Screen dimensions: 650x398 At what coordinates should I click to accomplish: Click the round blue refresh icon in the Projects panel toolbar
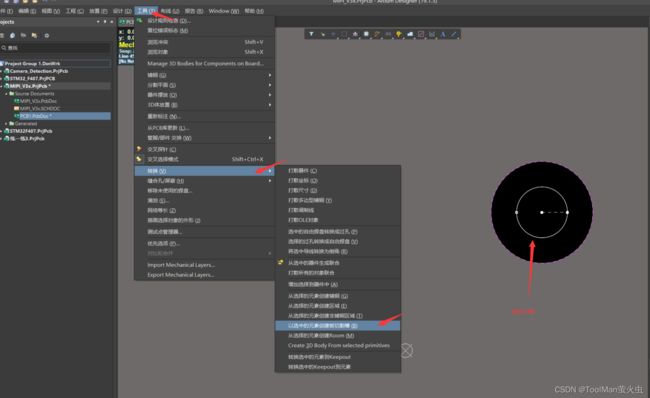coord(12,36)
